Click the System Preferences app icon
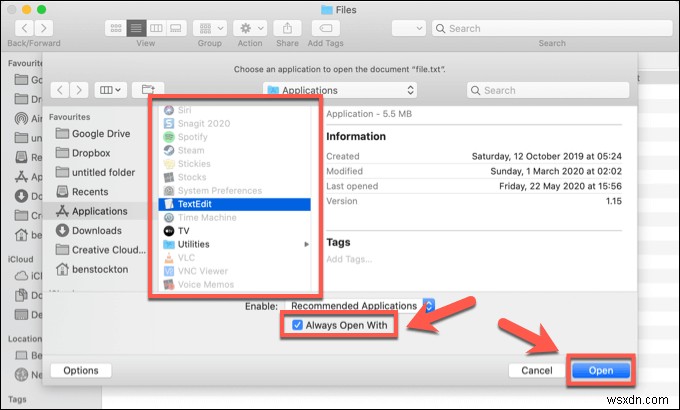Viewport: 680px width, 410px height. [x=169, y=190]
